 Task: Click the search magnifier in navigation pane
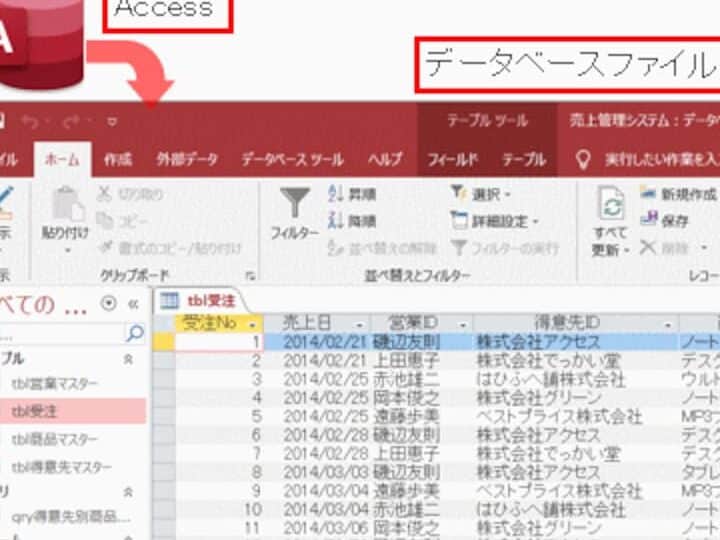[134, 333]
